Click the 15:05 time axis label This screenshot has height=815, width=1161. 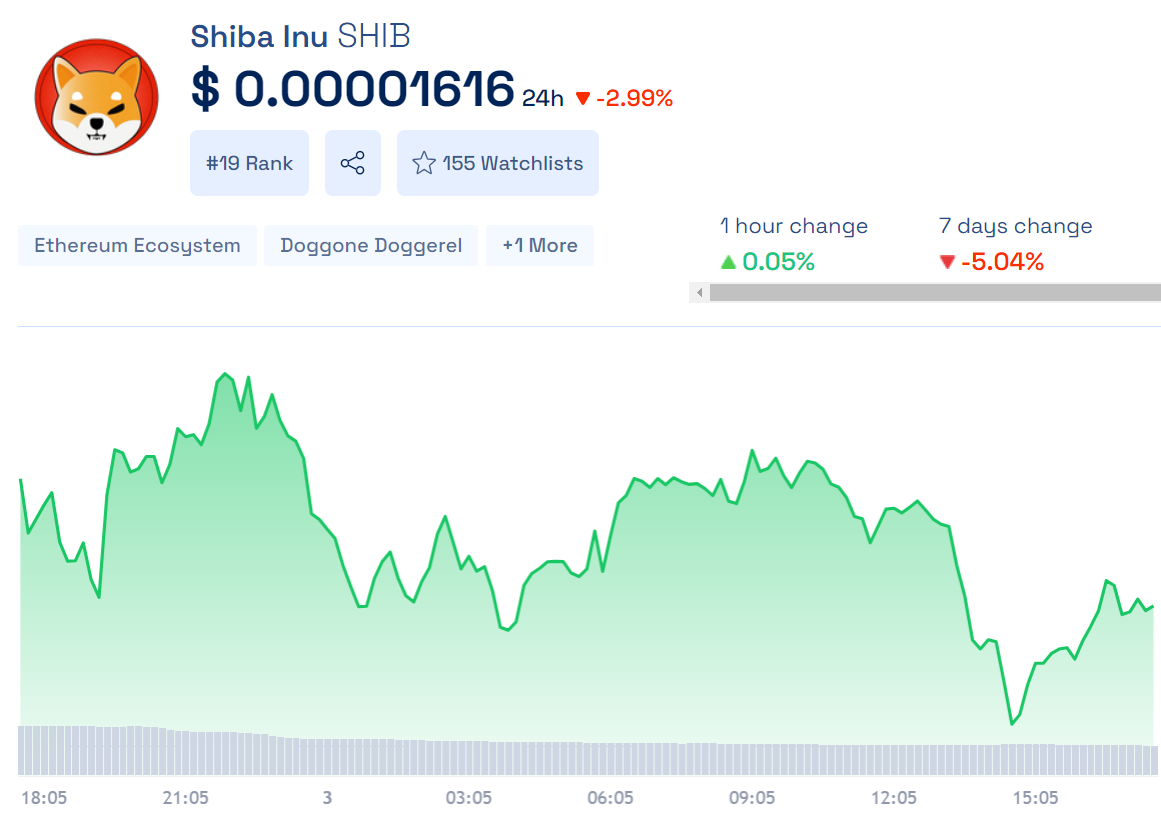tap(1035, 798)
